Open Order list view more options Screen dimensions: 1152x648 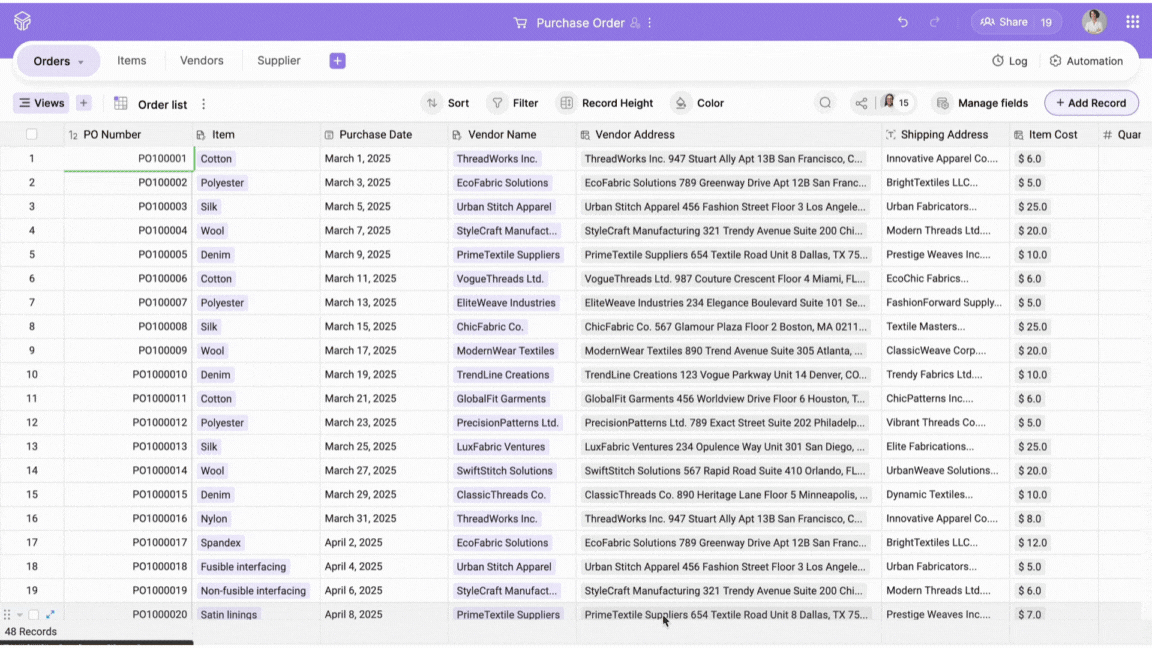pos(204,104)
